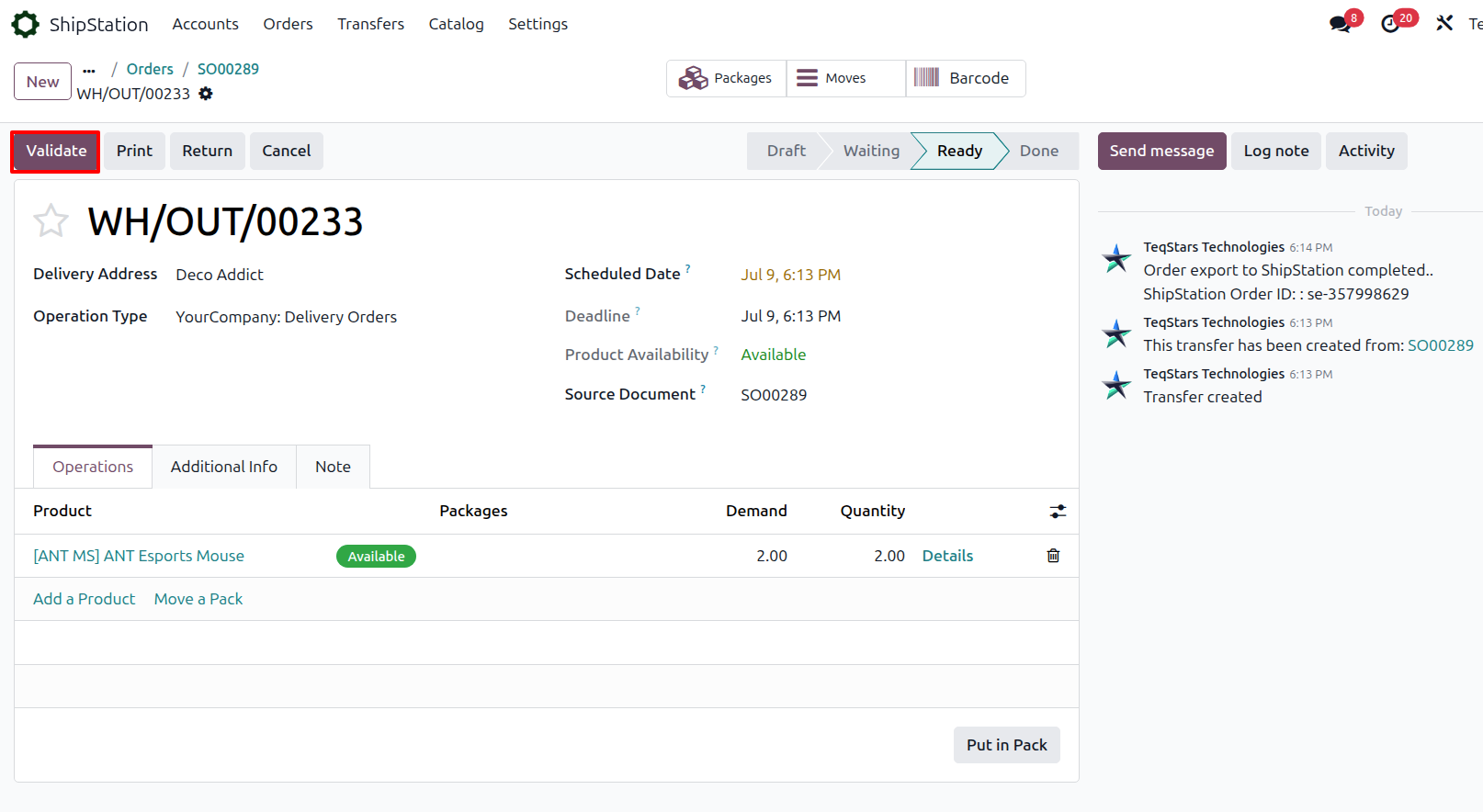Click TeqStars avatar on Transfer created message
The width and height of the screenshot is (1483, 812).
1116,385
